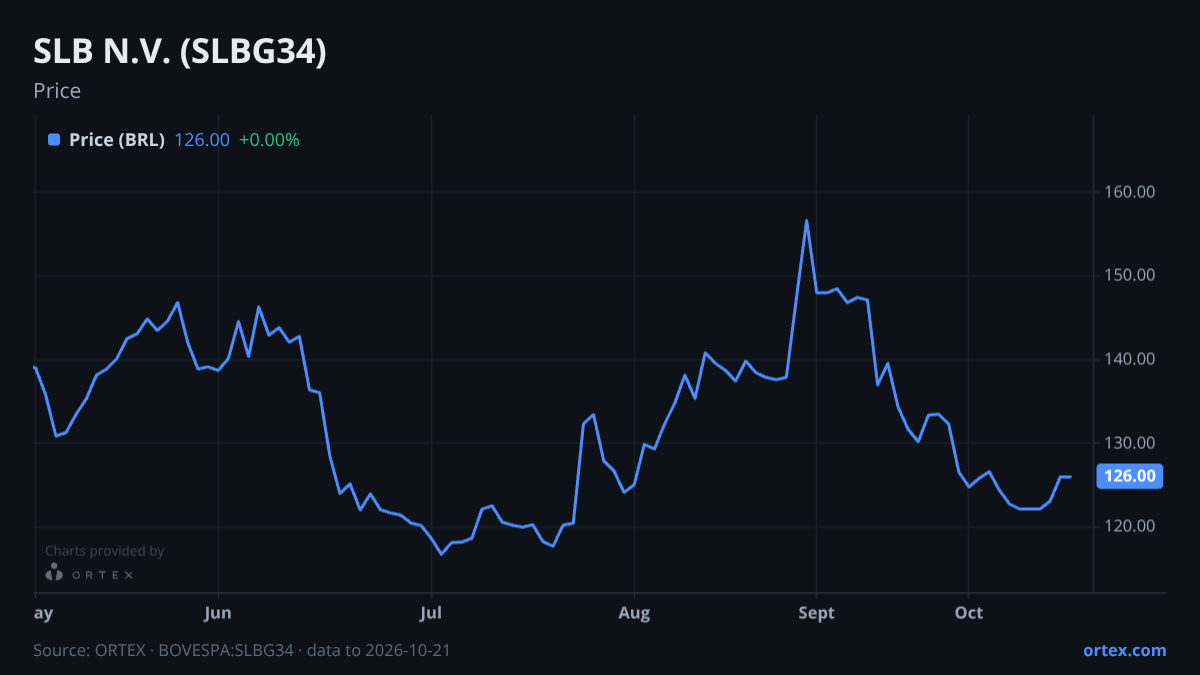The width and height of the screenshot is (1200, 675).
Task: Click the blue 126.00 current price tag
Action: point(1130,476)
